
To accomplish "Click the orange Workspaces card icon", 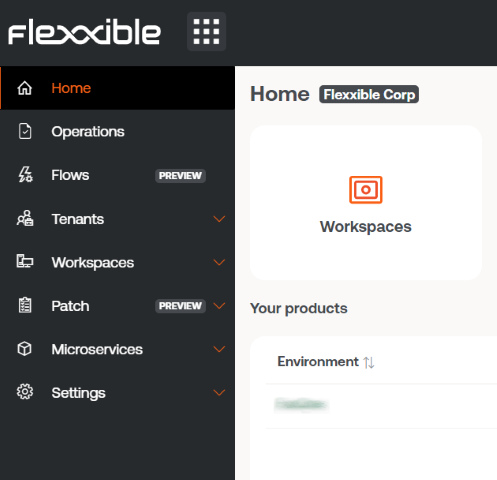I will [x=366, y=190].
